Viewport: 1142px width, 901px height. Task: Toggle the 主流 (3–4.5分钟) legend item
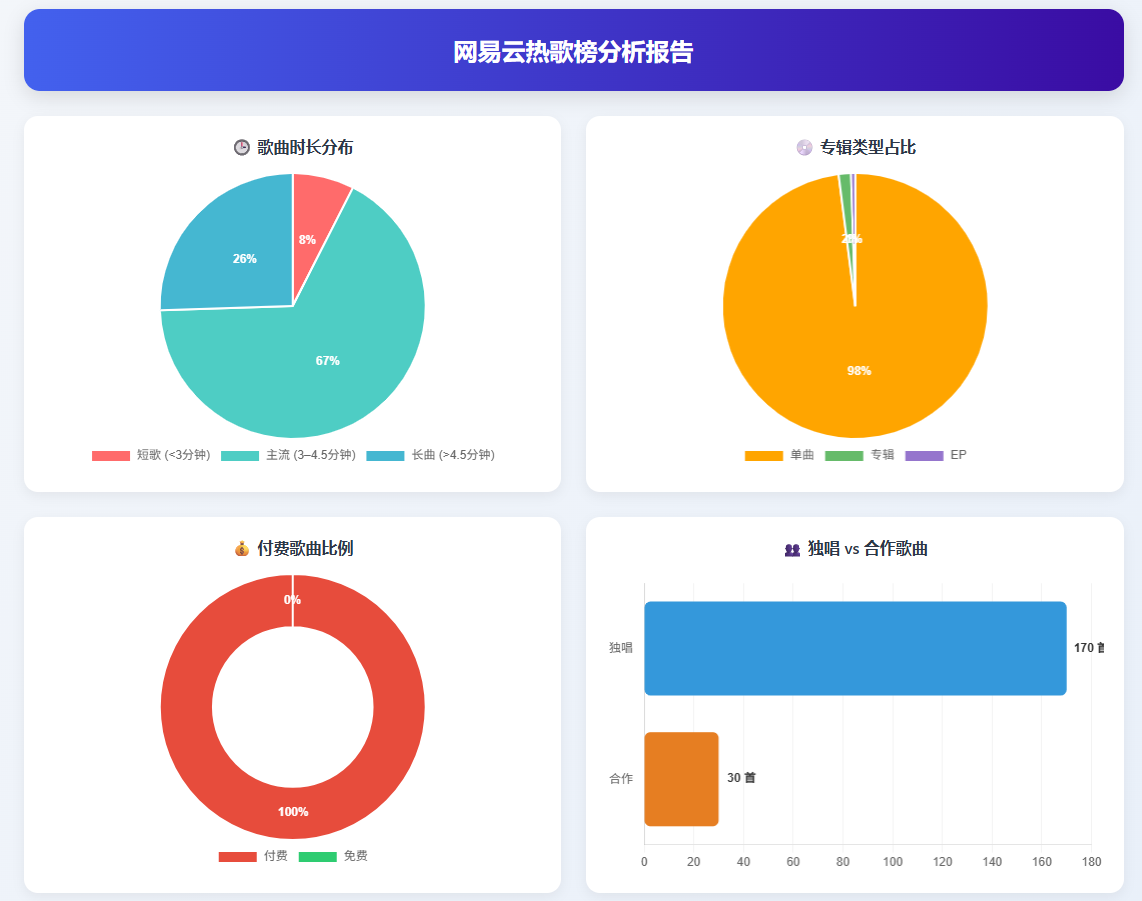click(x=288, y=455)
